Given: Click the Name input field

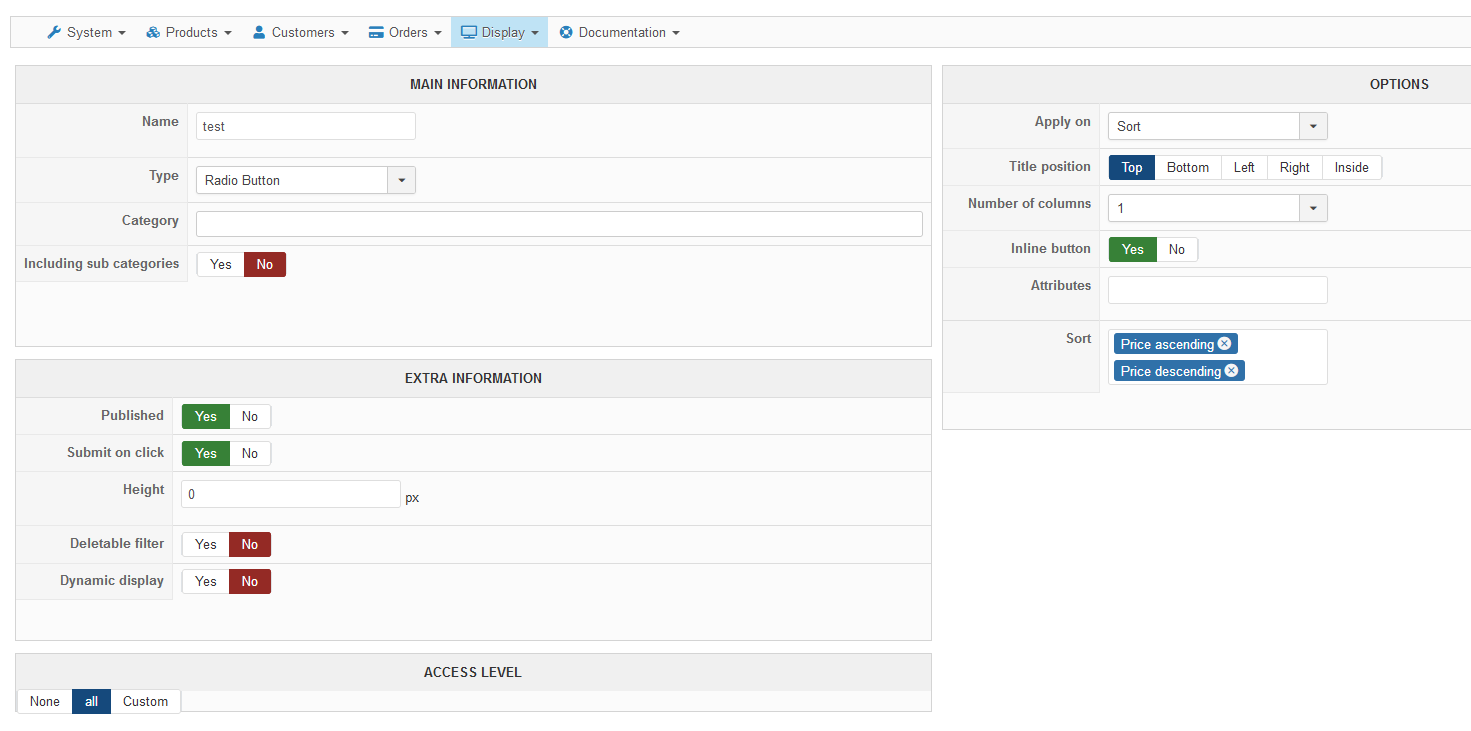Looking at the screenshot, I should [306, 126].
